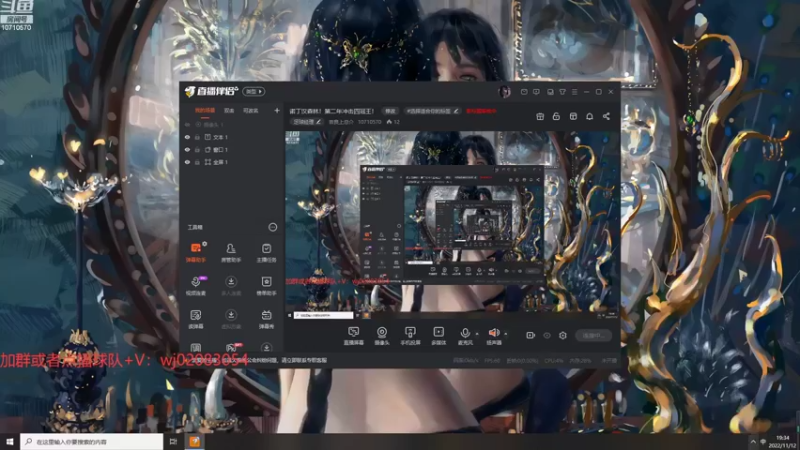Image resolution: width=800 pixels, height=450 pixels.
Task: Open the 榜单助手 tool
Action: pyautogui.click(x=266, y=285)
